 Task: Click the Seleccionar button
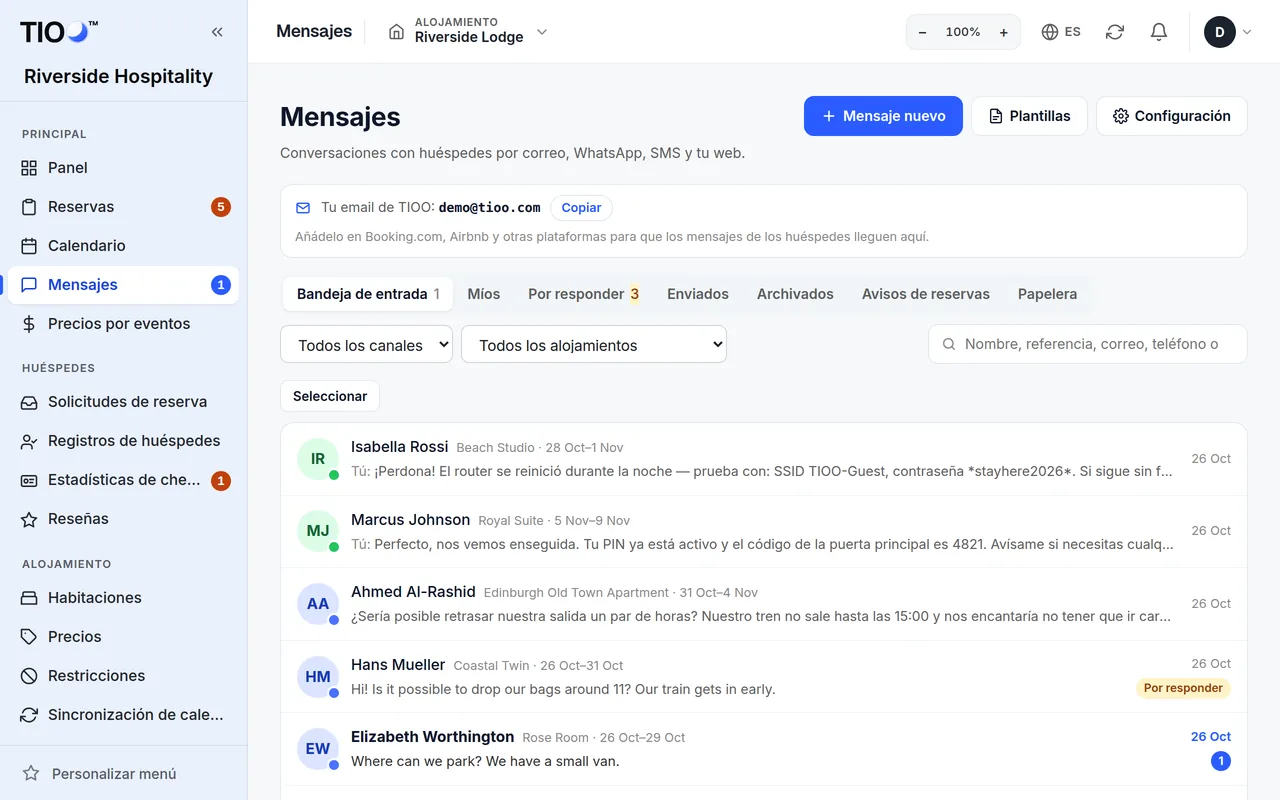(330, 396)
